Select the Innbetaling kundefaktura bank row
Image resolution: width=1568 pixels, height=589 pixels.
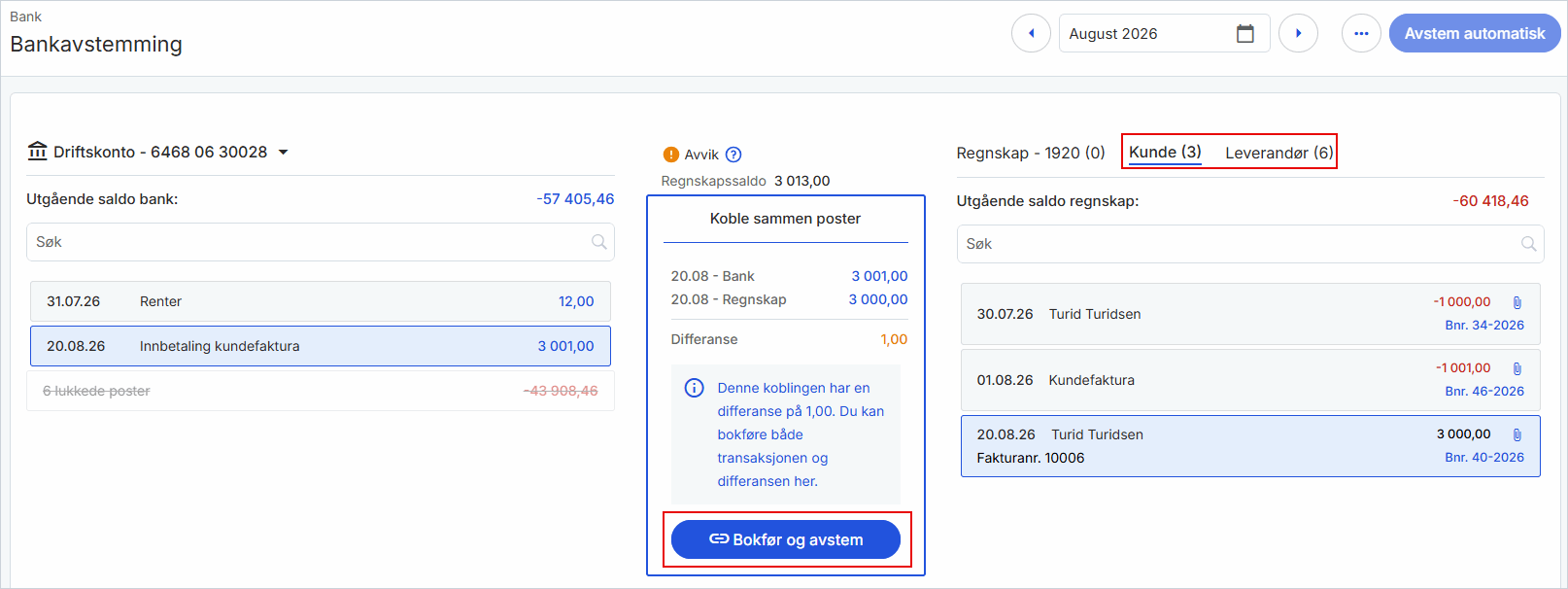[321, 346]
